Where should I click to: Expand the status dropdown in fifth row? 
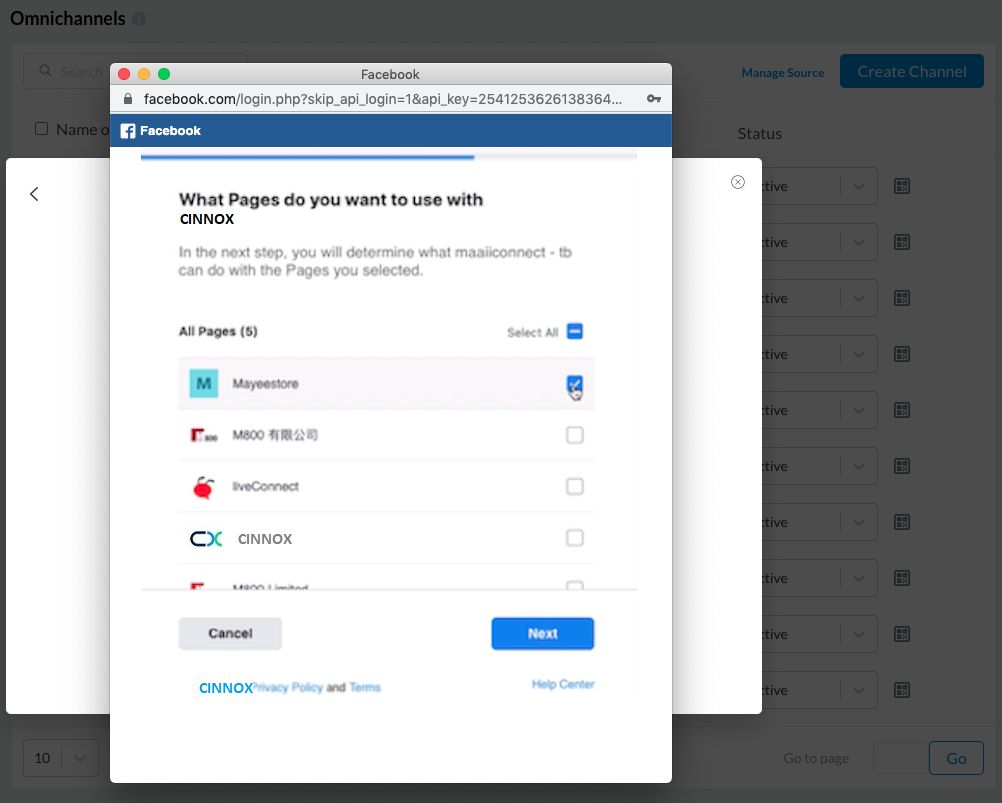pyautogui.click(x=858, y=410)
